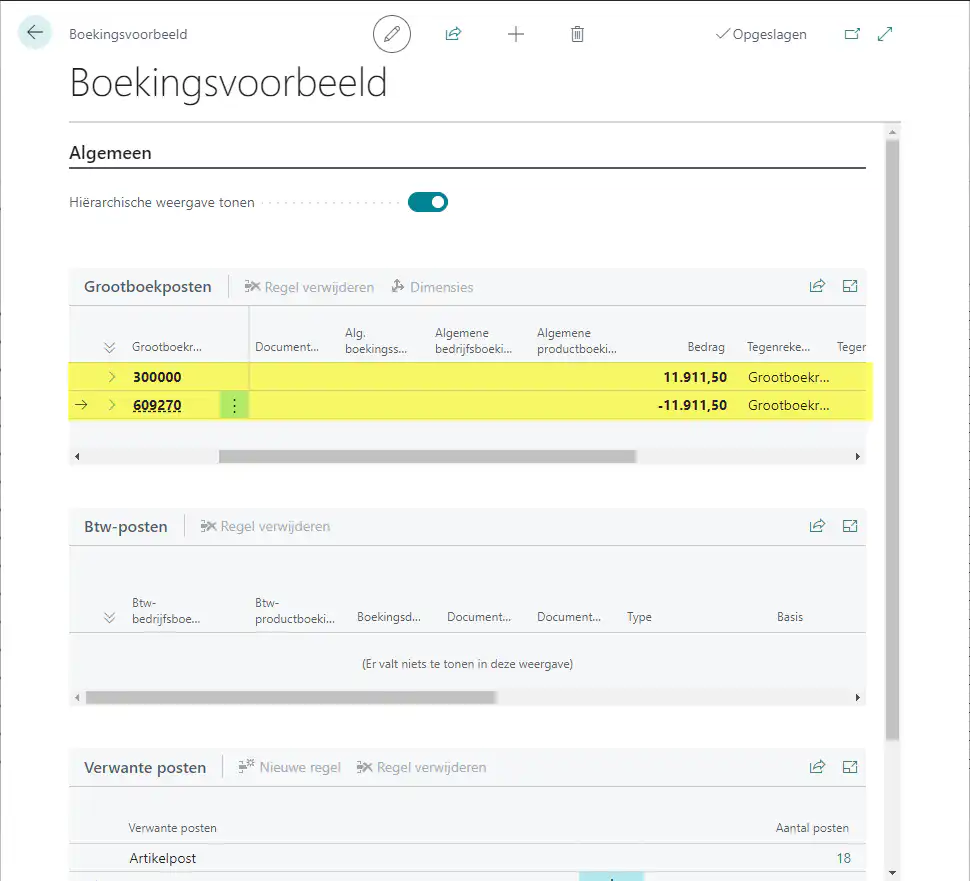Screen dimensions: 970x881
Task: Click the Bedrag column header
Action: (x=705, y=347)
